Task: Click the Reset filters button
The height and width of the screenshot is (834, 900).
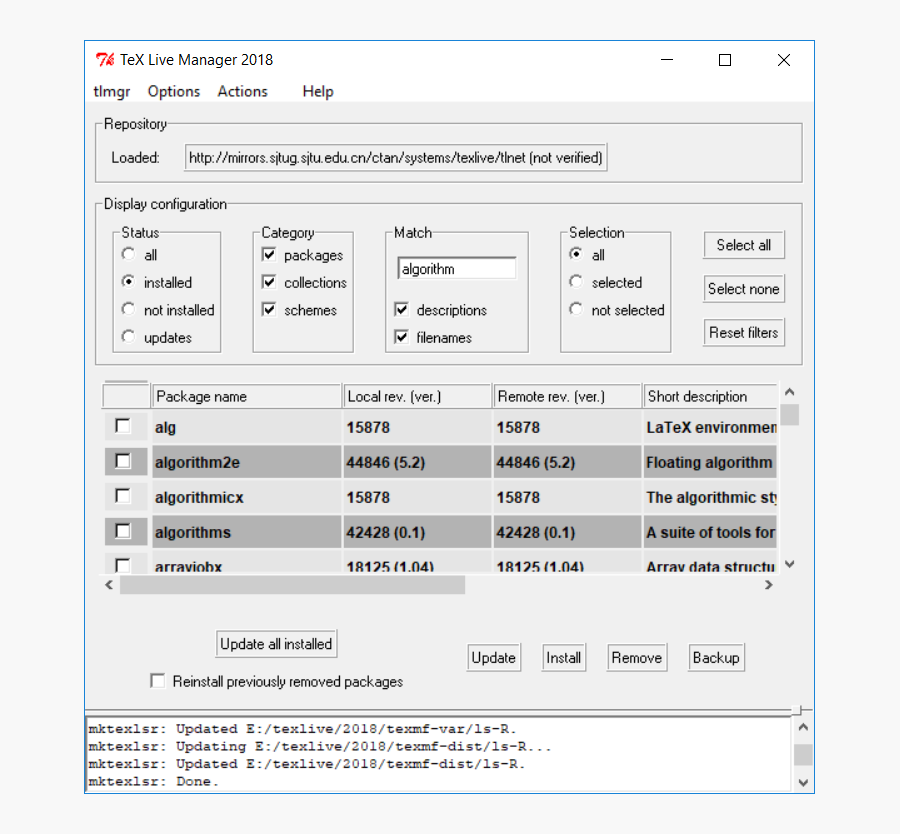Action: point(744,332)
